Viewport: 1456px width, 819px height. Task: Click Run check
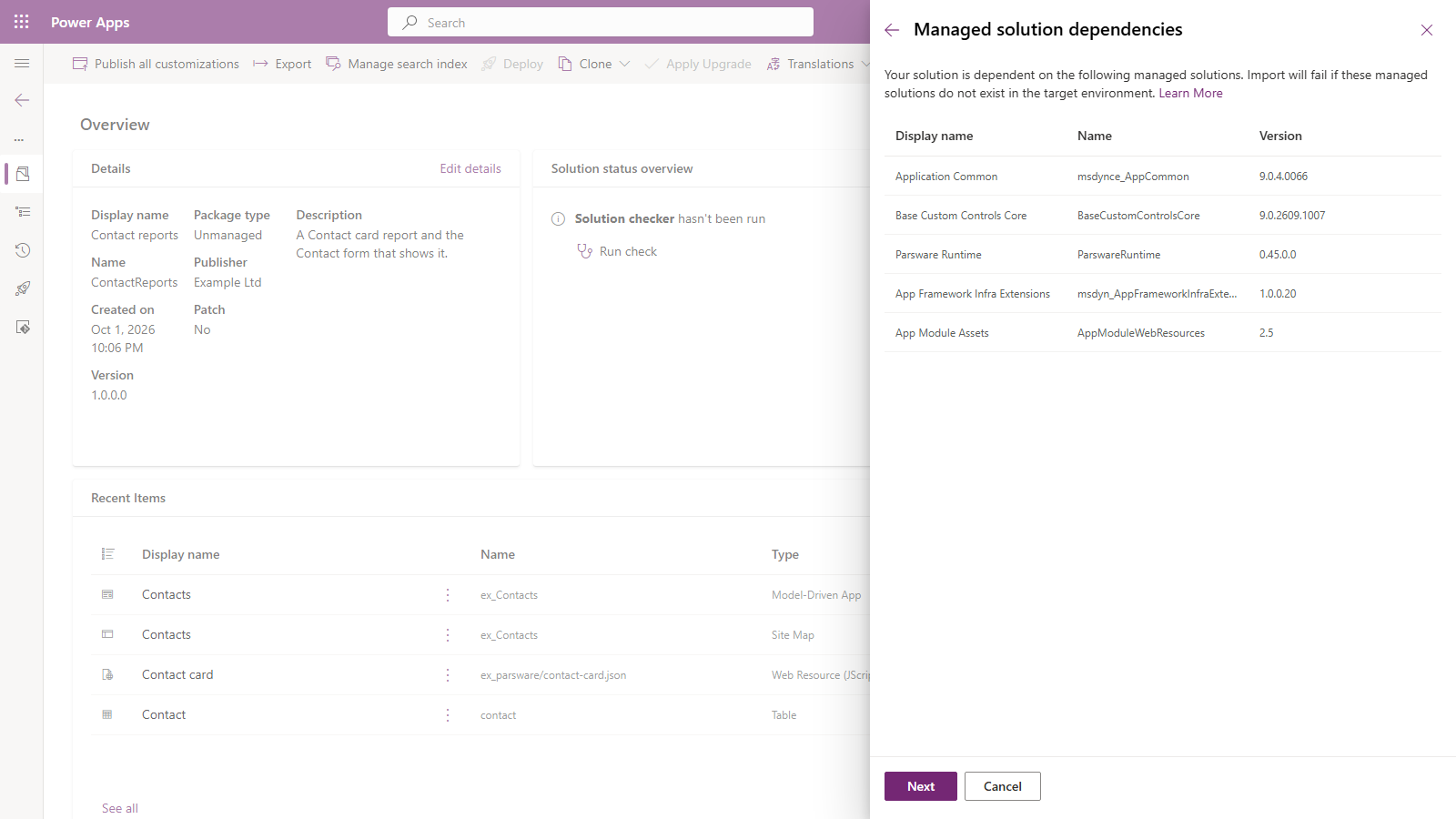pos(617,251)
